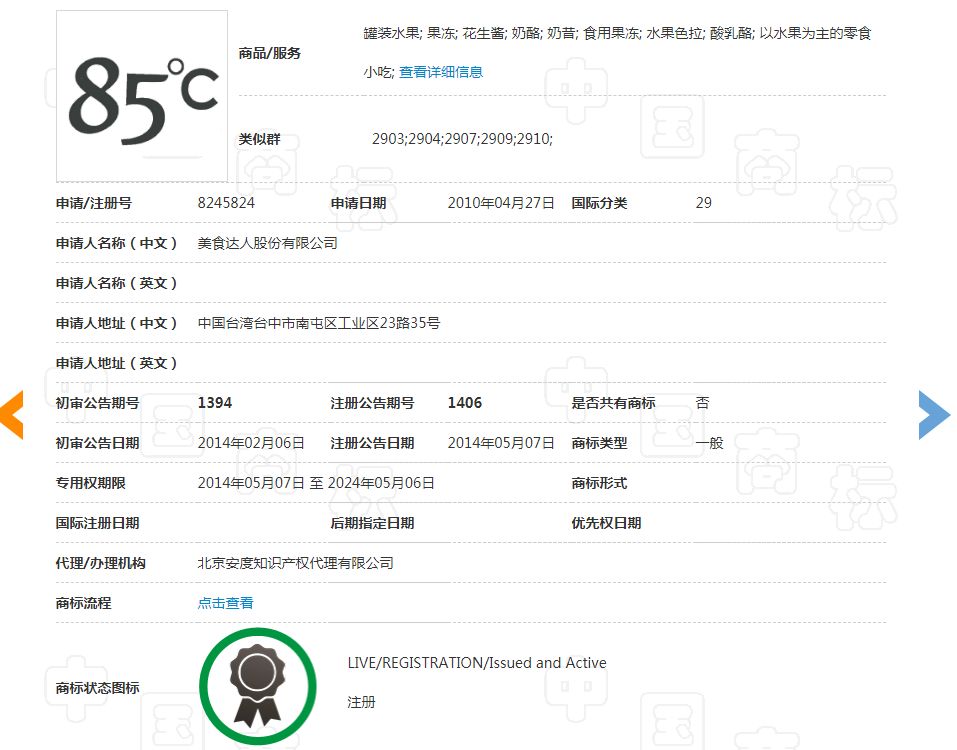Viewport: 957px width, 750px height.
Task: Click the 商标类型 label
Action: tap(599, 443)
